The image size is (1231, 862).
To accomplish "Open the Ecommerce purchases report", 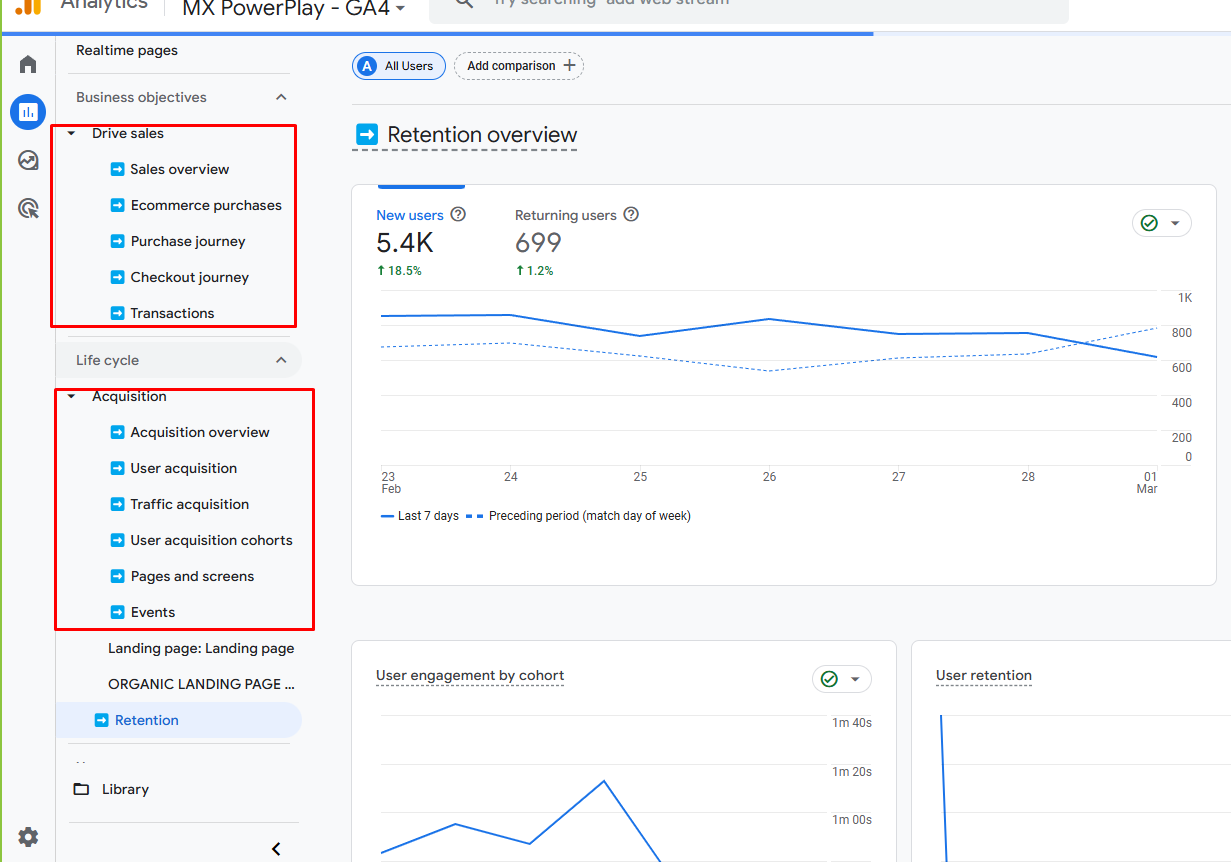I will (x=206, y=205).
